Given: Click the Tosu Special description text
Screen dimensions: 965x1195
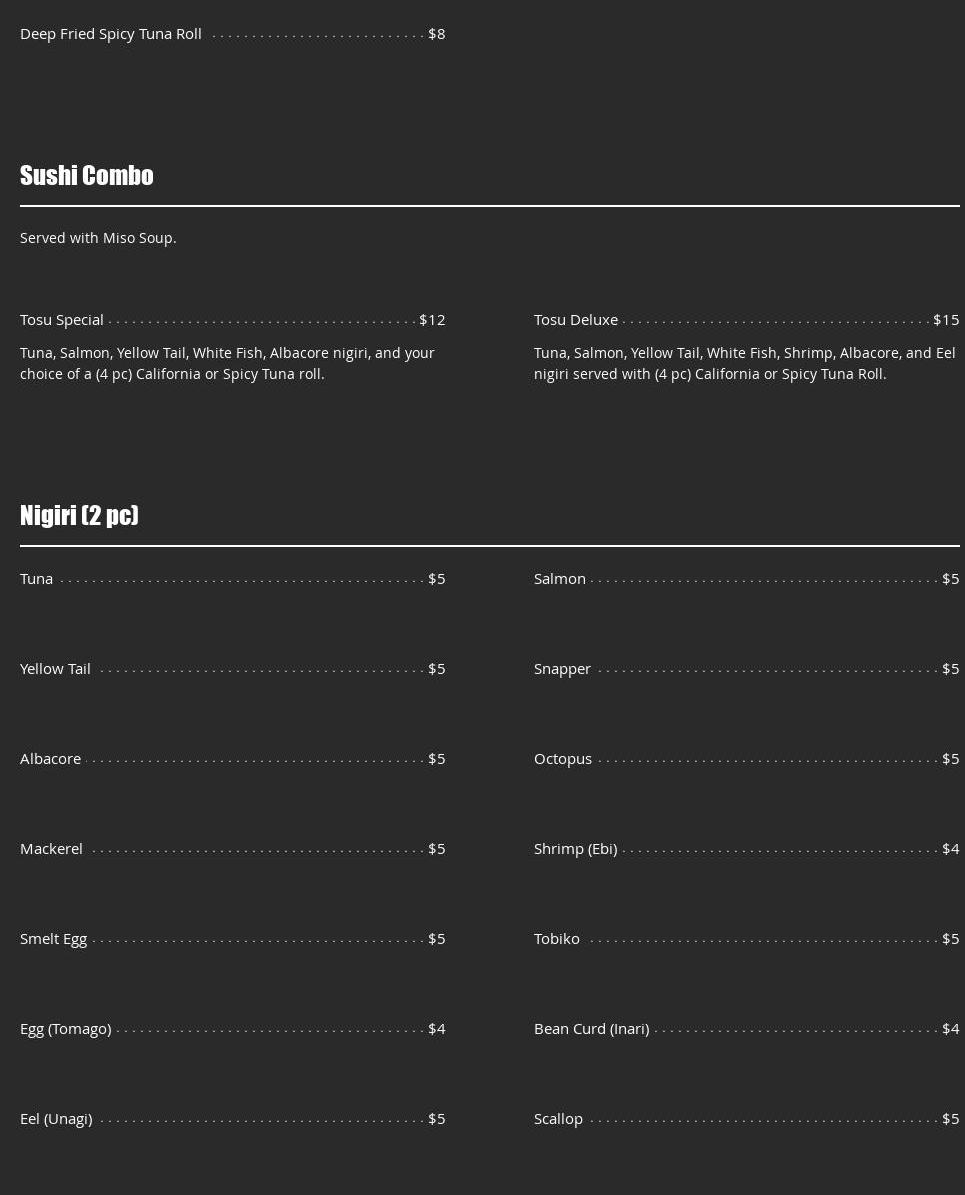Looking at the screenshot, I should pos(227,363).
